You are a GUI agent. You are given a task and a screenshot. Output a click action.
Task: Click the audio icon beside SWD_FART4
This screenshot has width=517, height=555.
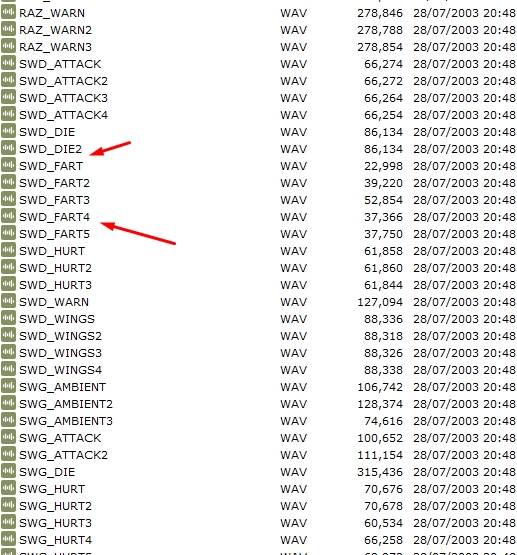(8, 216)
